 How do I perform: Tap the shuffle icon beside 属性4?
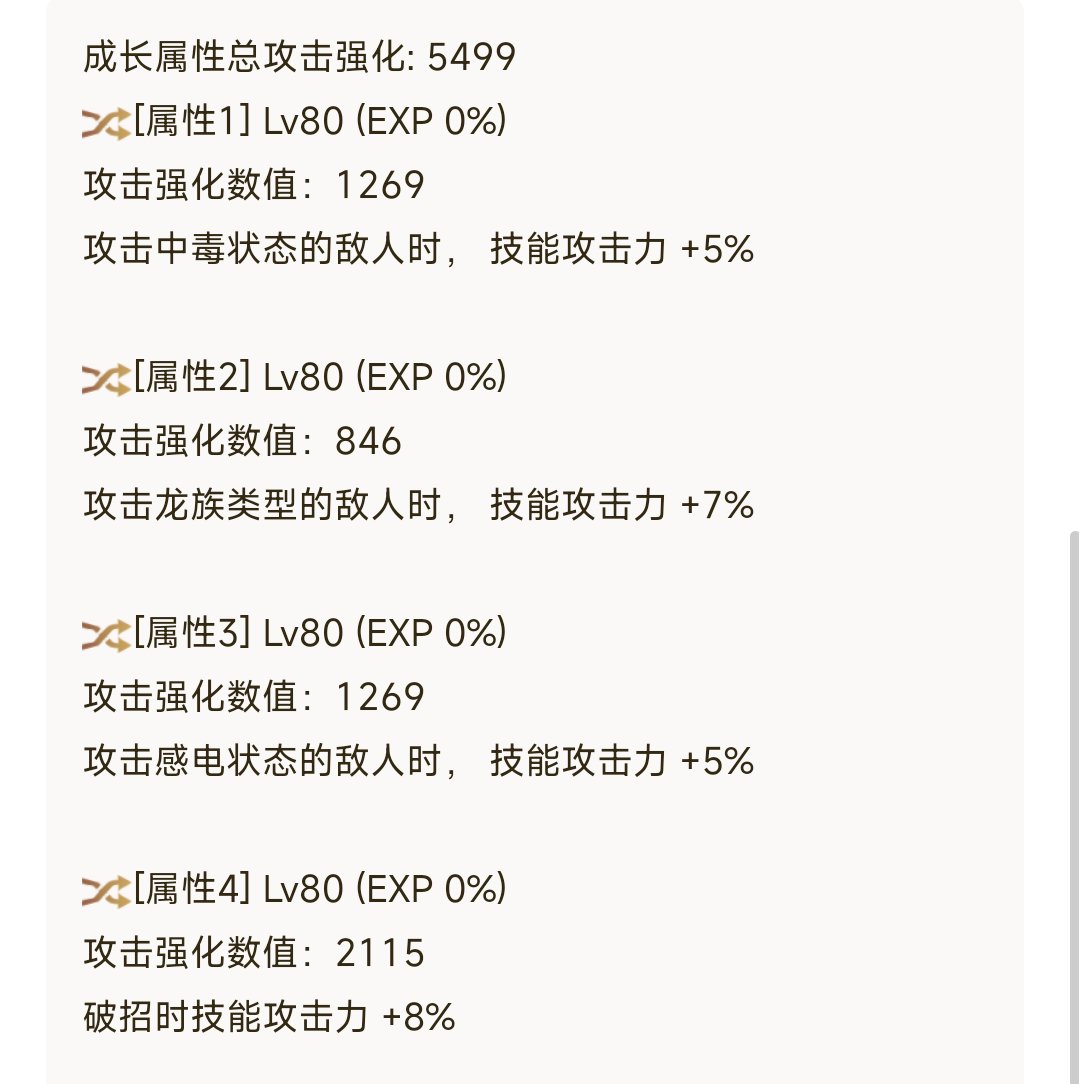(105, 890)
